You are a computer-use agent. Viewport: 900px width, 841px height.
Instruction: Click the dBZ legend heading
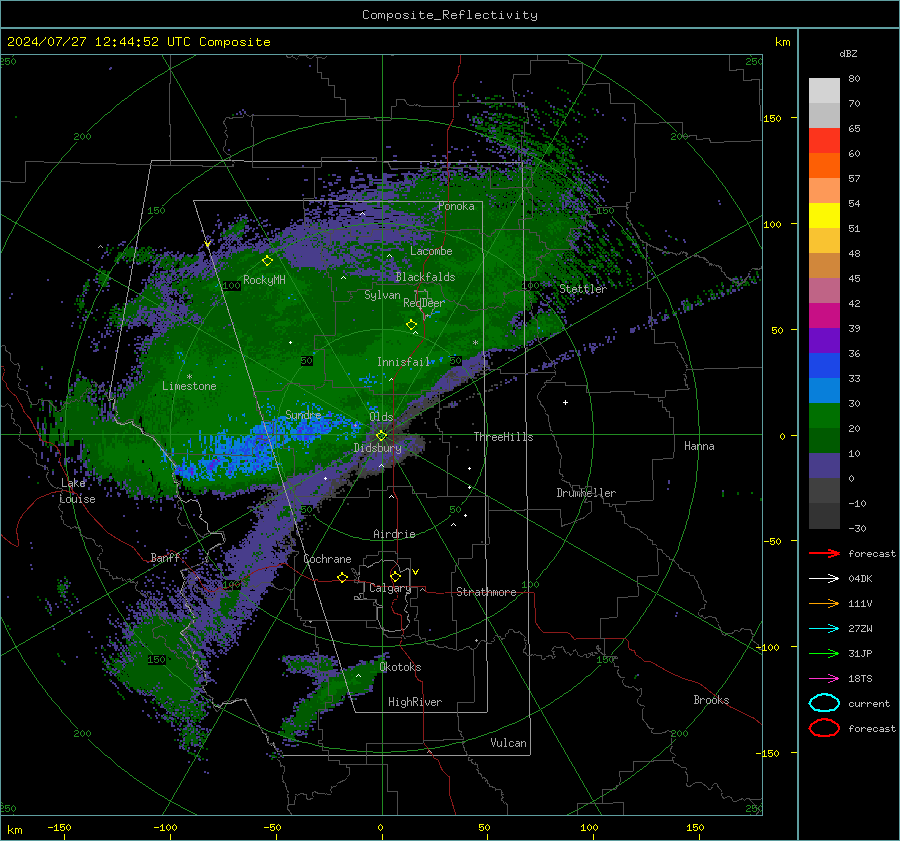848,53
